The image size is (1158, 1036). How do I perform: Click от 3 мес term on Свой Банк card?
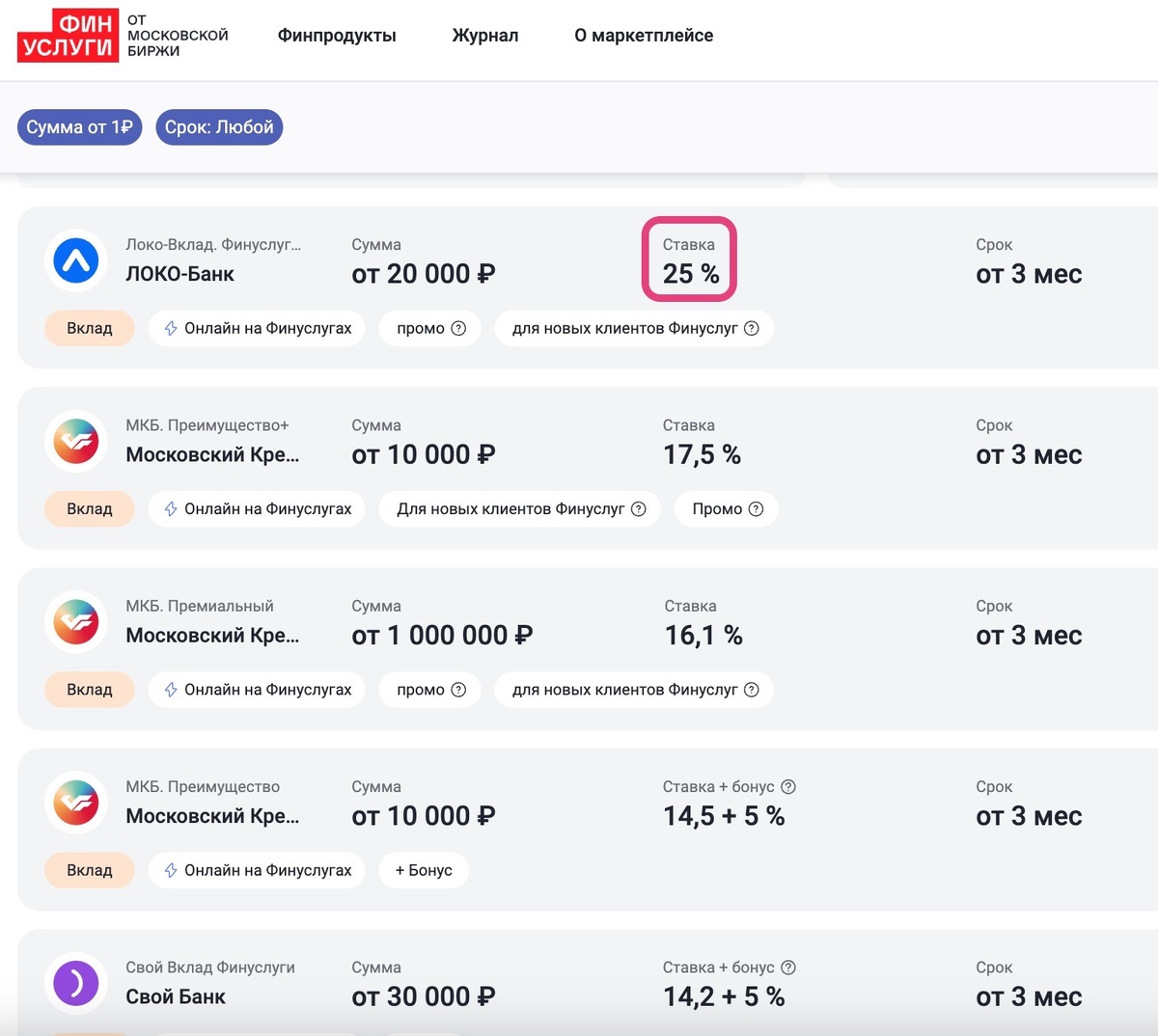[x=1029, y=996]
